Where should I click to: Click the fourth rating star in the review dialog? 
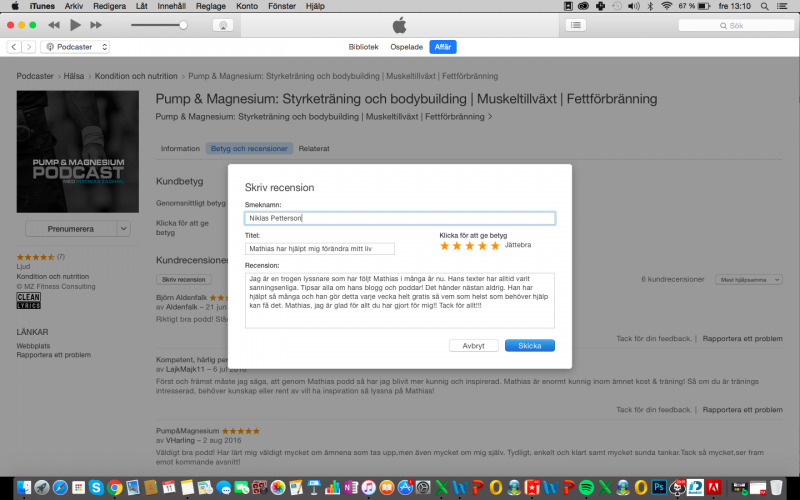(x=482, y=246)
